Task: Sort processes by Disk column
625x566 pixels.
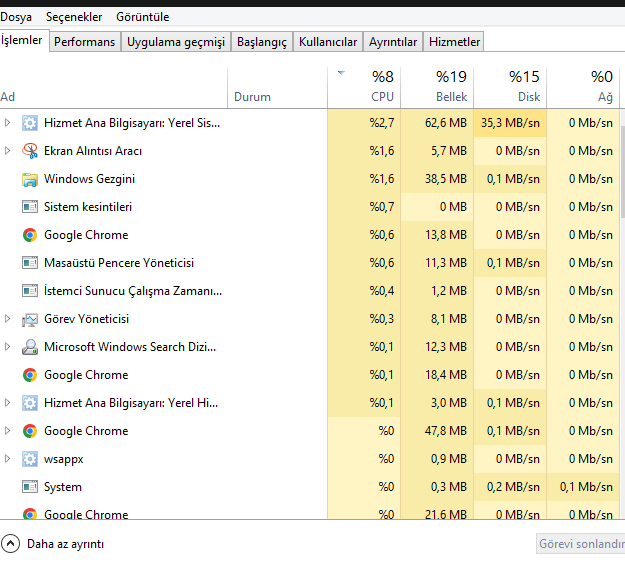Action: (510, 88)
